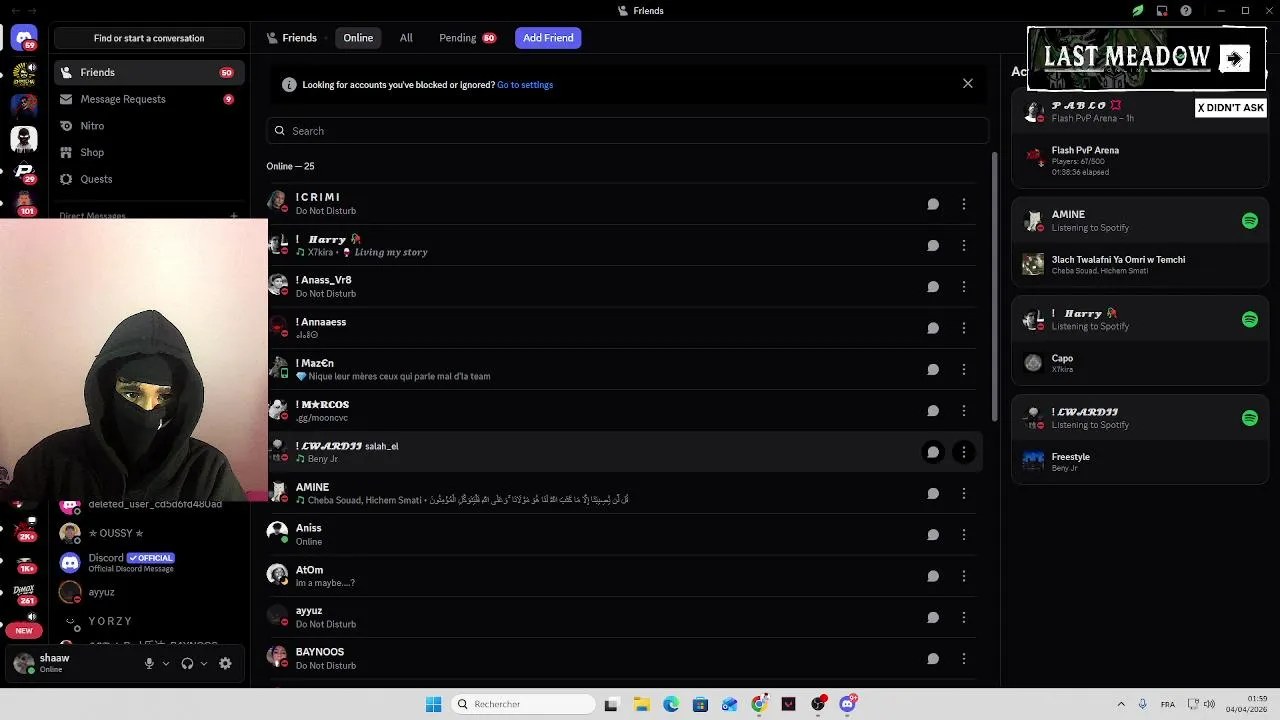Open Pending friend requests tab
The width and height of the screenshot is (1280, 720).
(x=467, y=38)
